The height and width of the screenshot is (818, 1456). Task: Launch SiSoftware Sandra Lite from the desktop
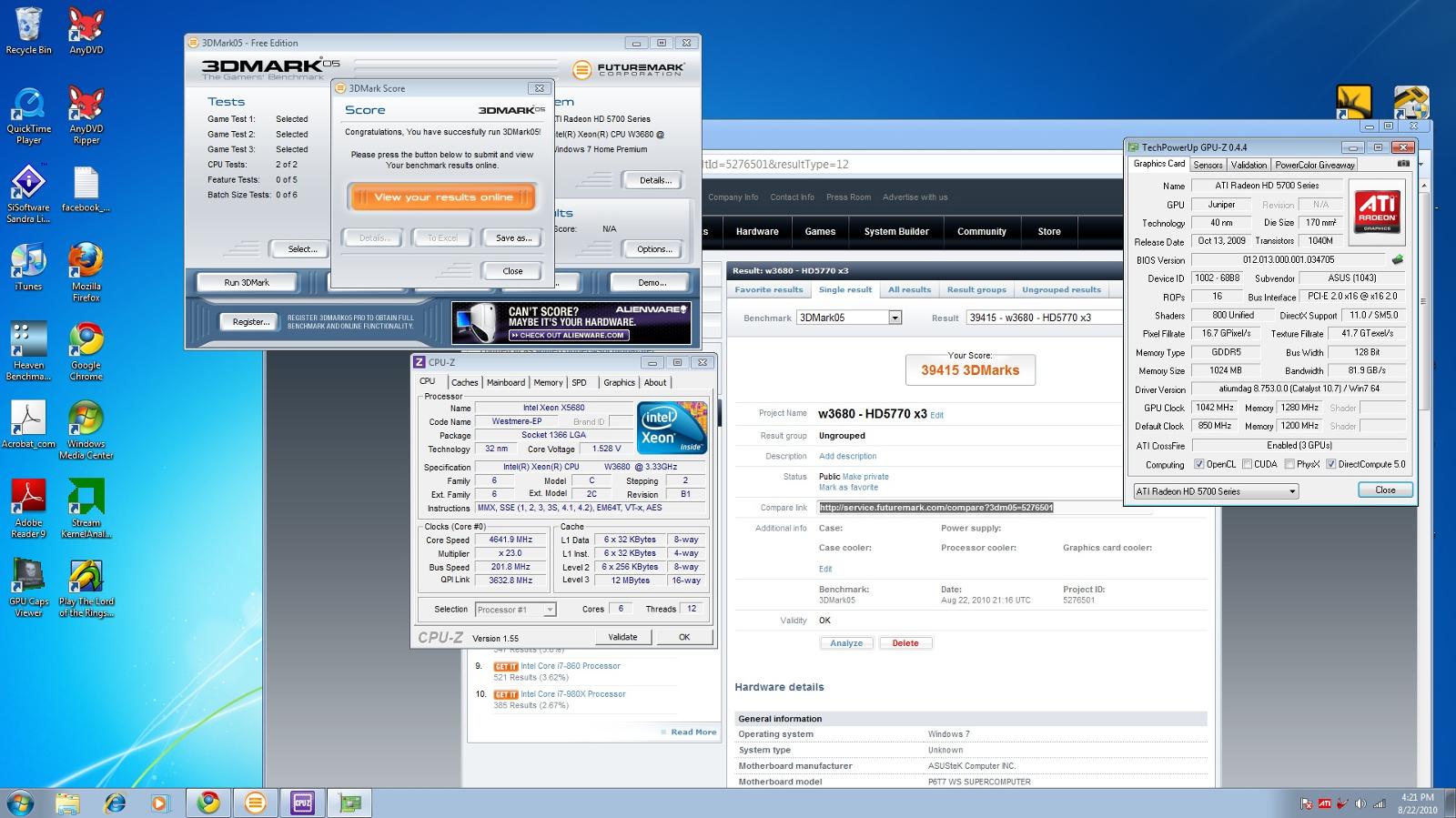[28, 194]
